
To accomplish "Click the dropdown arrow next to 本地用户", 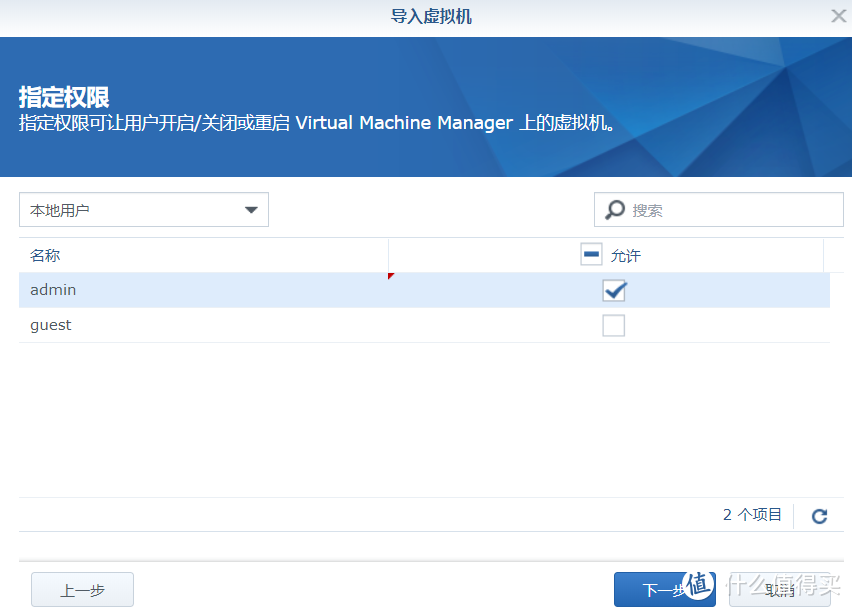I will [x=251, y=210].
